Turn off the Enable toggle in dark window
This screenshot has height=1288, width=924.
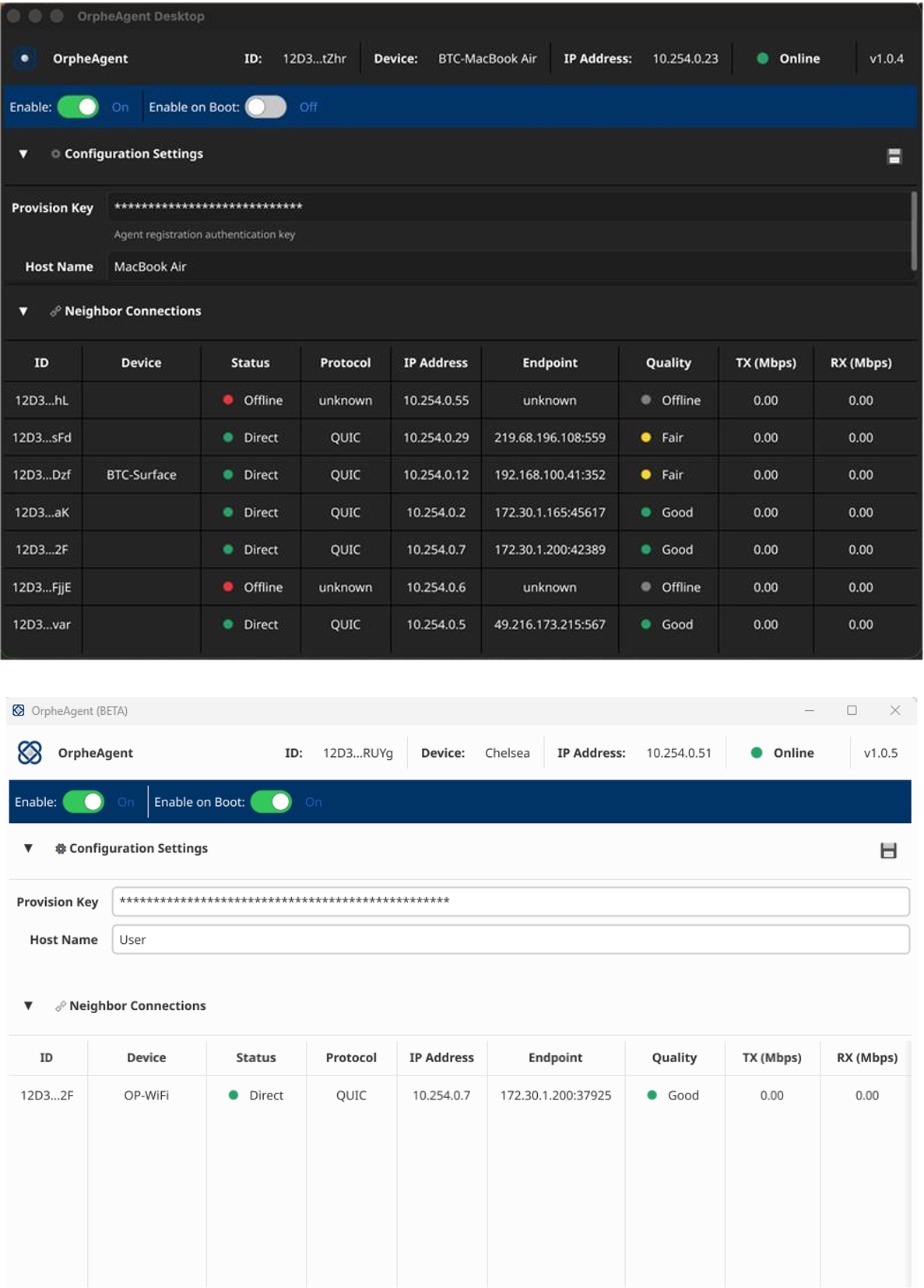point(78,107)
